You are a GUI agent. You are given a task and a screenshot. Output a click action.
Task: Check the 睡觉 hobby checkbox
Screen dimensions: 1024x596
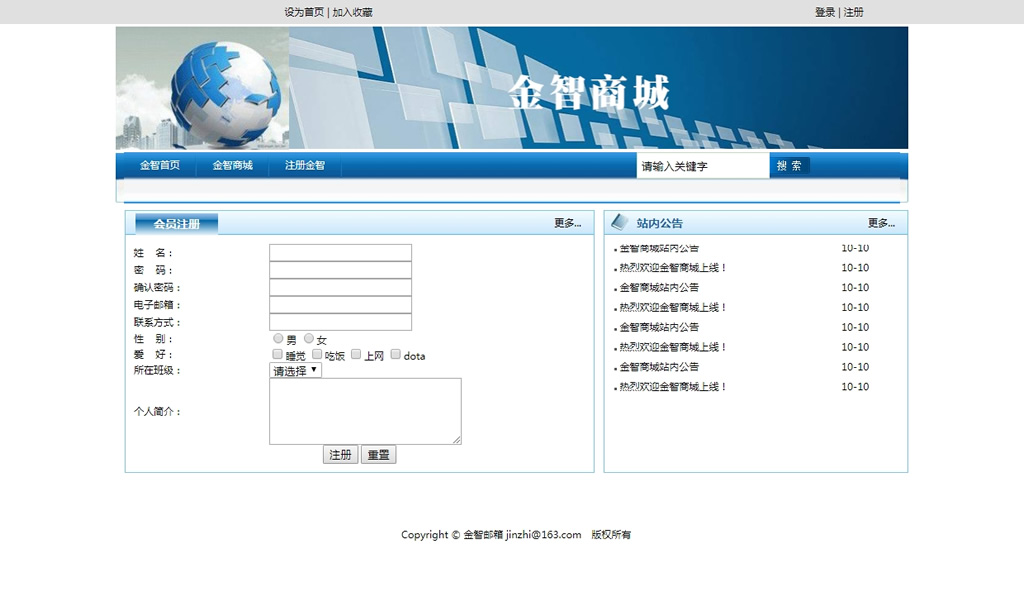pyautogui.click(x=277, y=354)
